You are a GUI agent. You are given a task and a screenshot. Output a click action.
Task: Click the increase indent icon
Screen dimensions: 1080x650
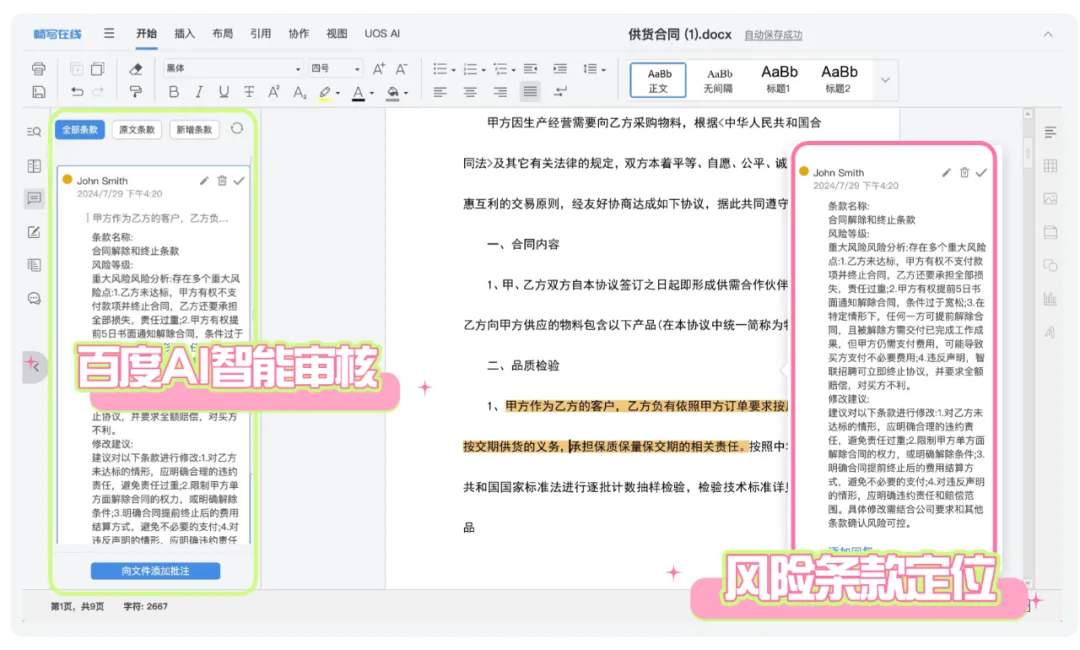click(x=560, y=68)
